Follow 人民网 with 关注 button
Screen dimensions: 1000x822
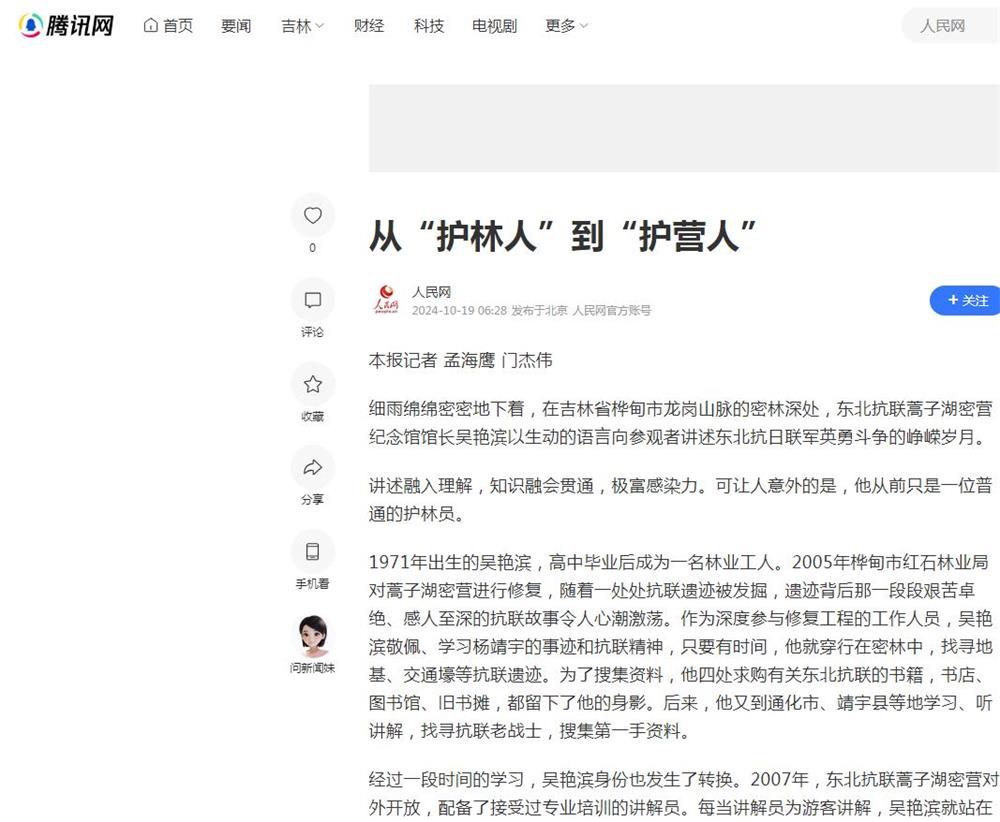click(x=965, y=300)
